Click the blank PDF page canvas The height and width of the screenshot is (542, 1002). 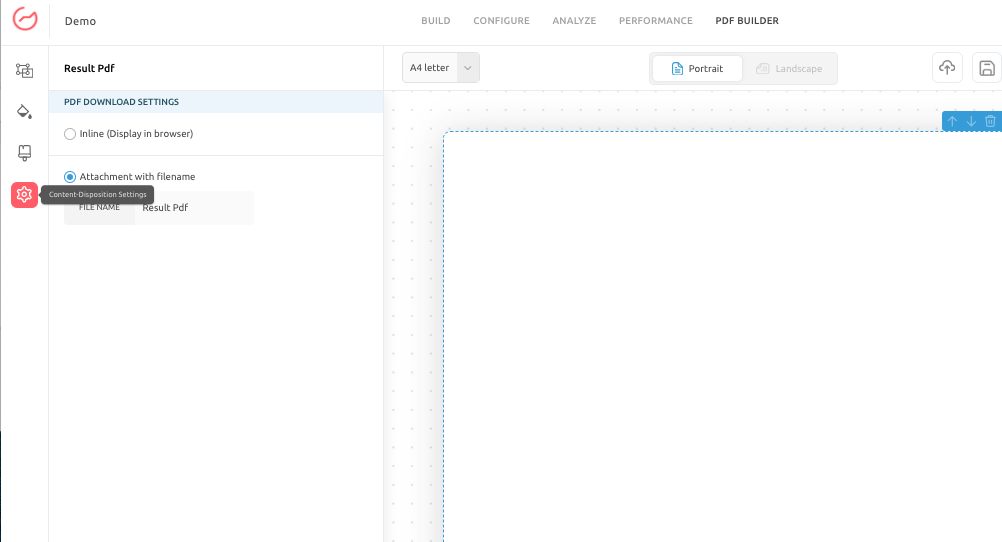[722, 337]
